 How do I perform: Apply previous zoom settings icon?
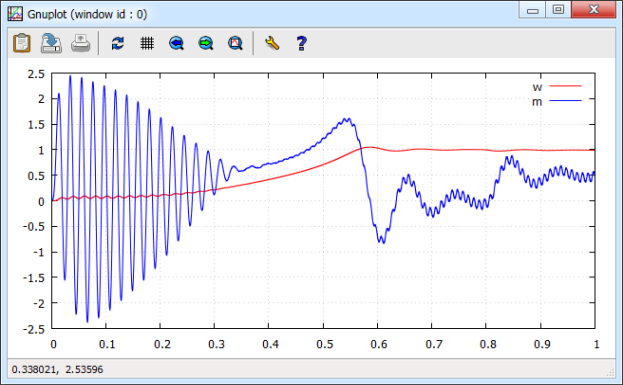(x=176, y=43)
